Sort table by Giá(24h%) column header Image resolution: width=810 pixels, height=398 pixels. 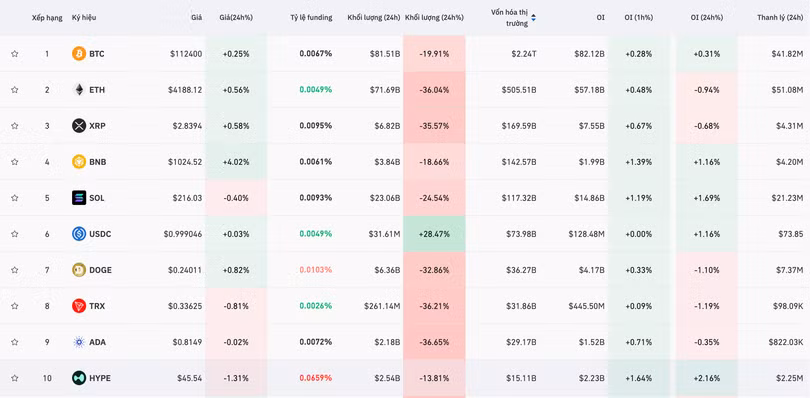point(238,17)
